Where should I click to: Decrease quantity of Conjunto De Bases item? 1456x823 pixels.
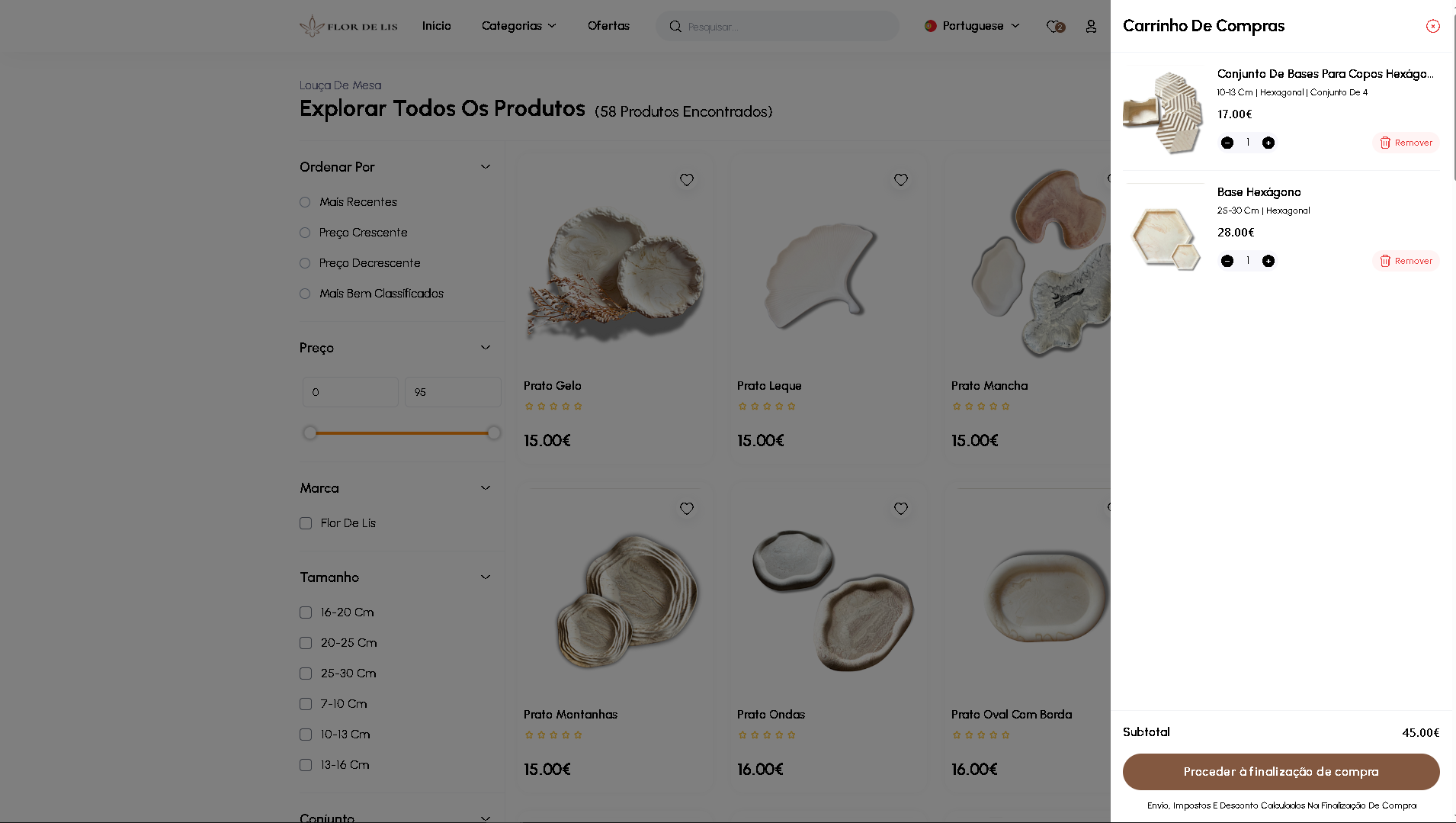pos(1227,143)
